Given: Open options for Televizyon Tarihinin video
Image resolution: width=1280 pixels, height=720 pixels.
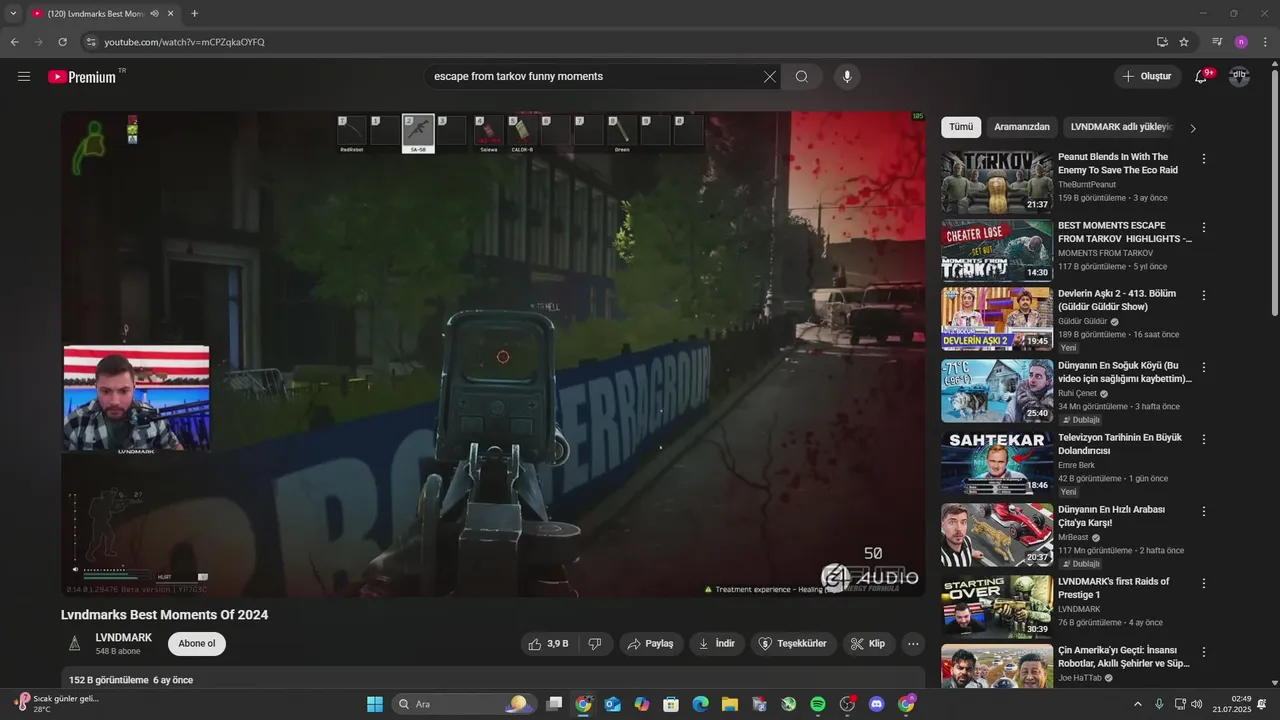Looking at the screenshot, I should (1204, 439).
